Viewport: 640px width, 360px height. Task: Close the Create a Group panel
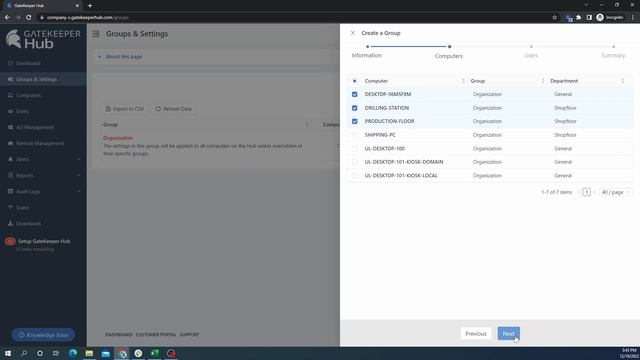[353, 33]
